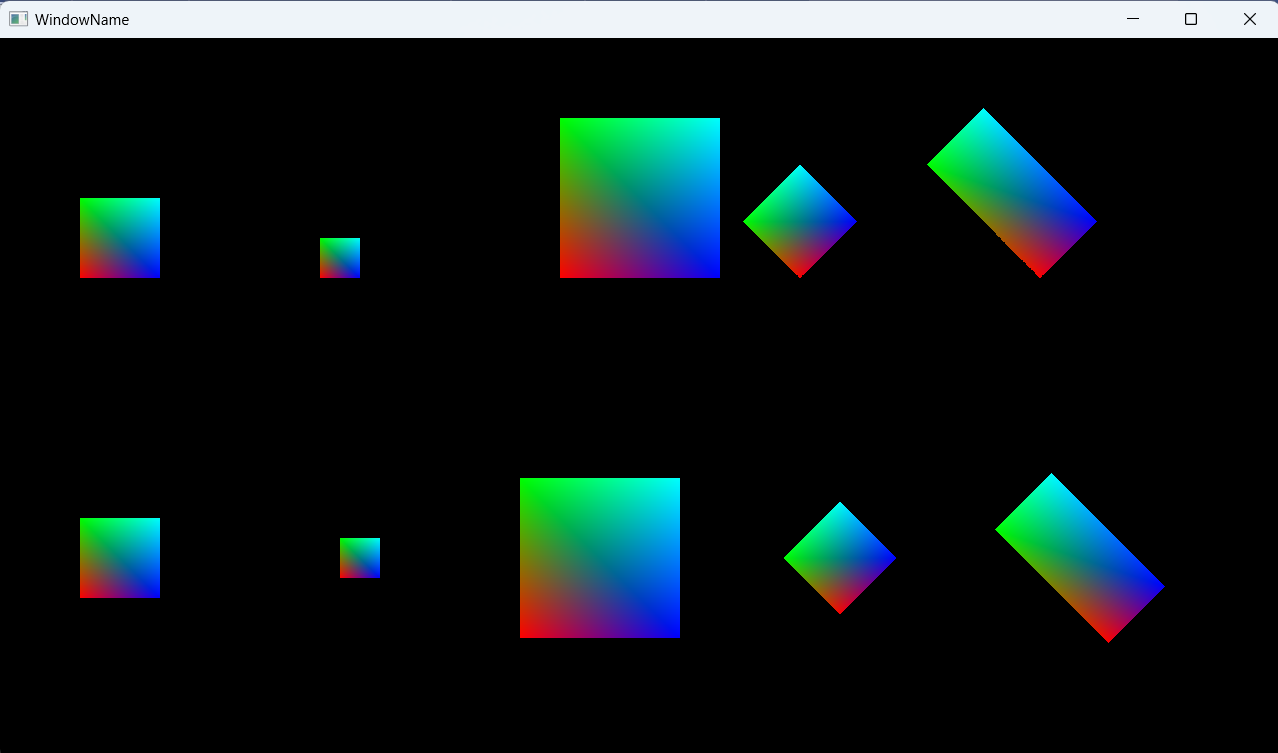The image size is (1278, 753).
Task: Minimize the WindowName window
Action: [1133, 19]
